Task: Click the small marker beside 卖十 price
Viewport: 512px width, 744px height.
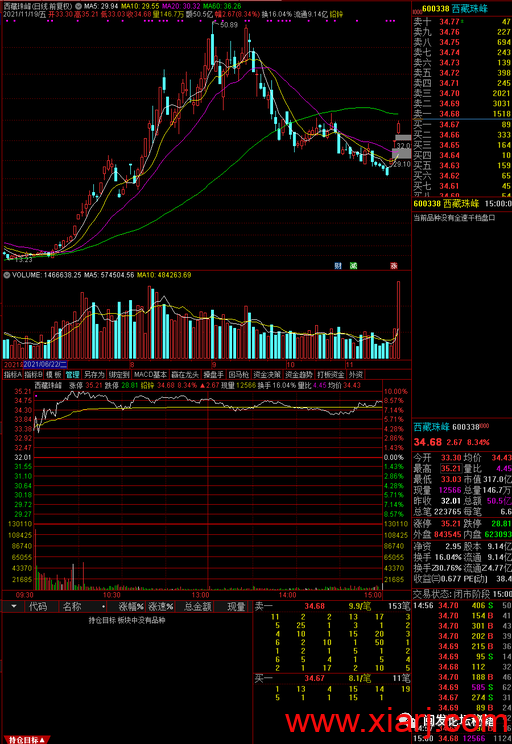Action: [x=462, y=21]
